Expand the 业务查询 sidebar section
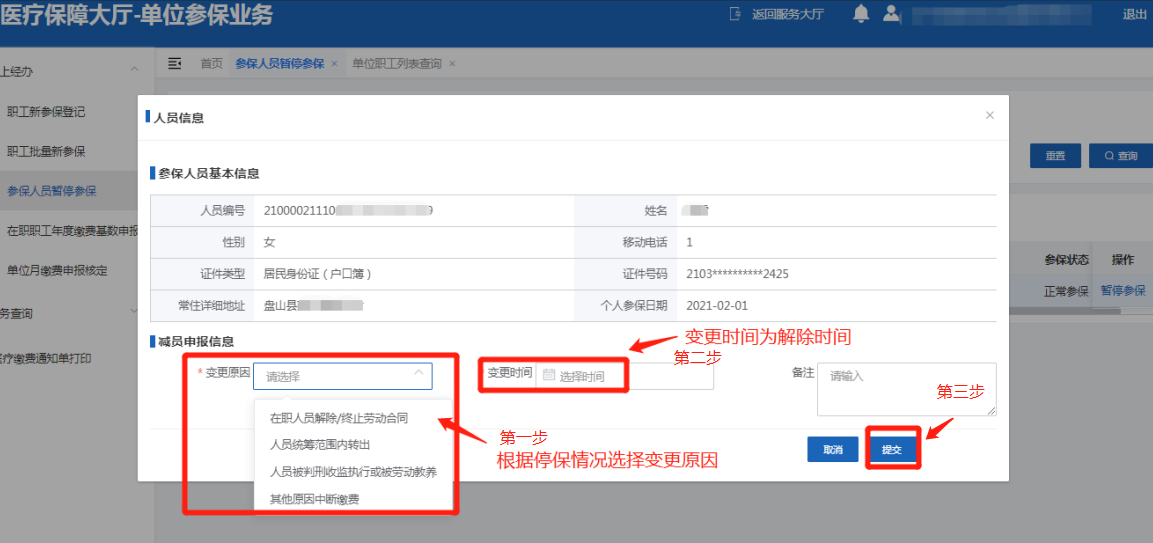 click(x=134, y=311)
